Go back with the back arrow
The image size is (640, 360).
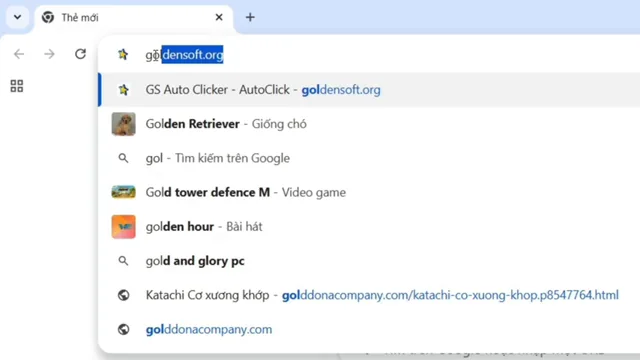click(x=19, y=54)
